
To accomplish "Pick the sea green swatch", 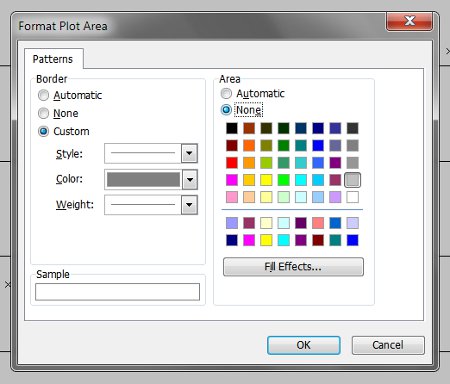I will pyautogui.click(x=283, y=163).
